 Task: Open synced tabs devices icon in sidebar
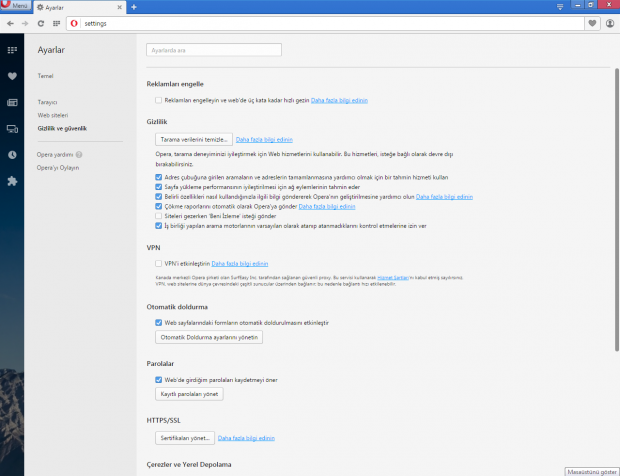pos(12,129)
